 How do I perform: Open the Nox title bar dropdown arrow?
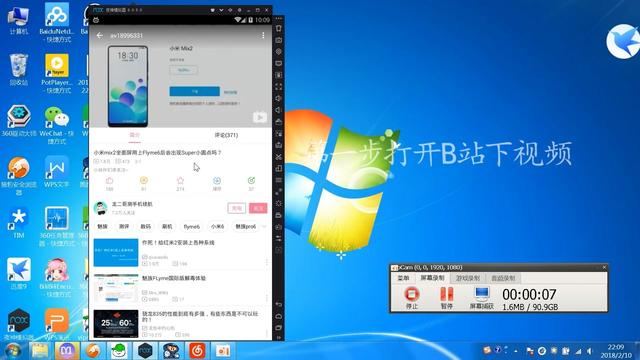pos(222,10)
